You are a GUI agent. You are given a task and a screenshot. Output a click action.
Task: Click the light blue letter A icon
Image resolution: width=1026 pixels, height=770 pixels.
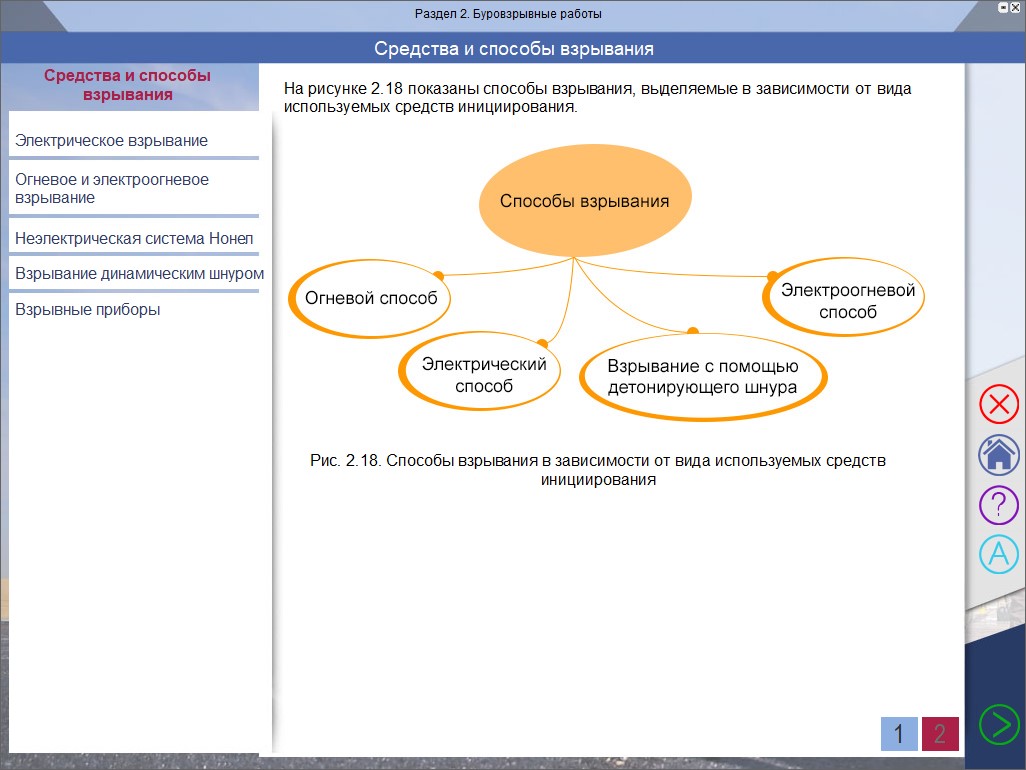pos(997,554)
